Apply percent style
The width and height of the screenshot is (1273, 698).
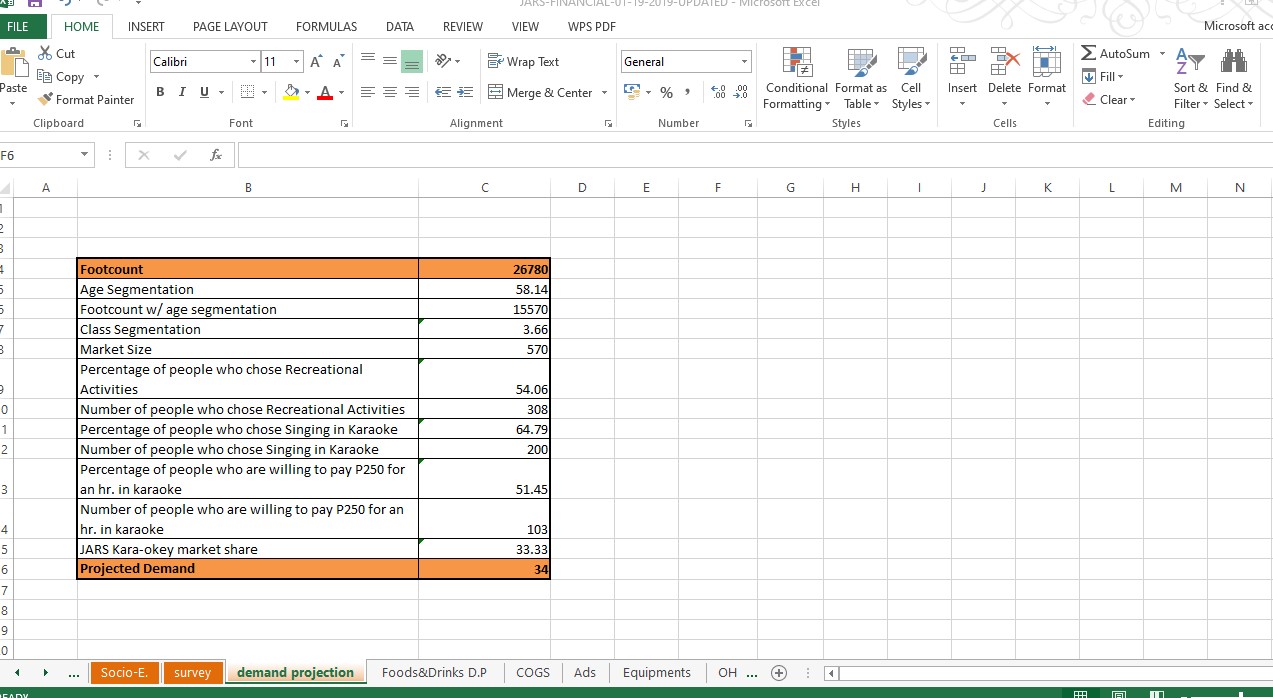pos(666,92)
